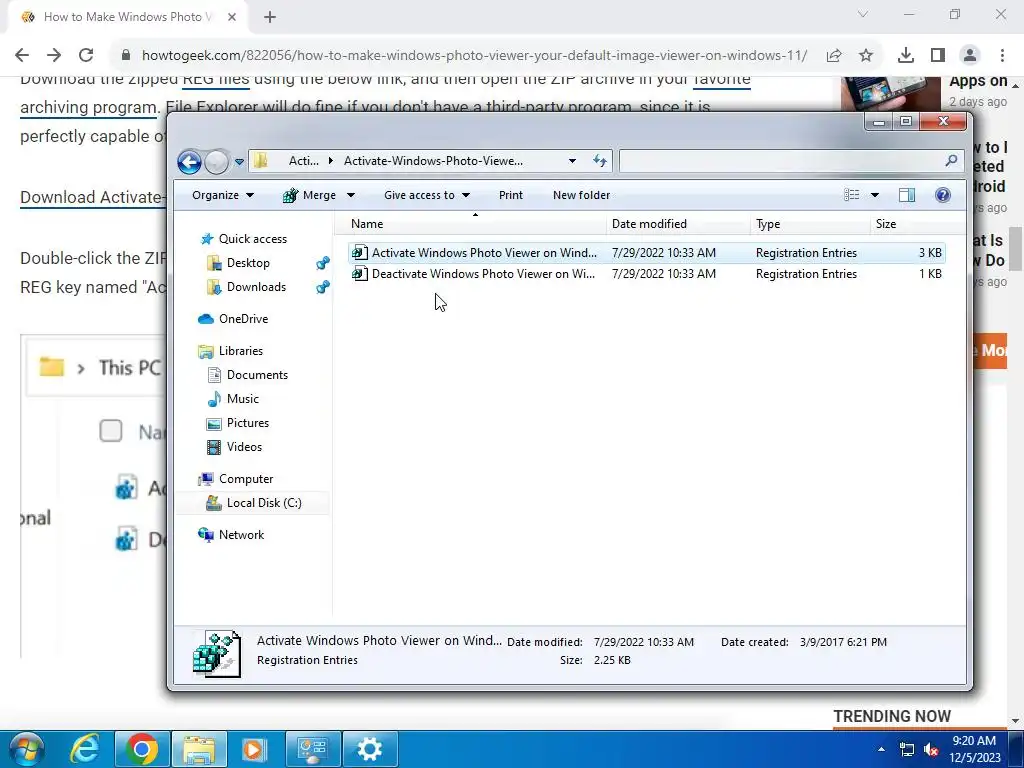
Task: Launch Internet Explorer from taskbar
Action: click(85, 749)
